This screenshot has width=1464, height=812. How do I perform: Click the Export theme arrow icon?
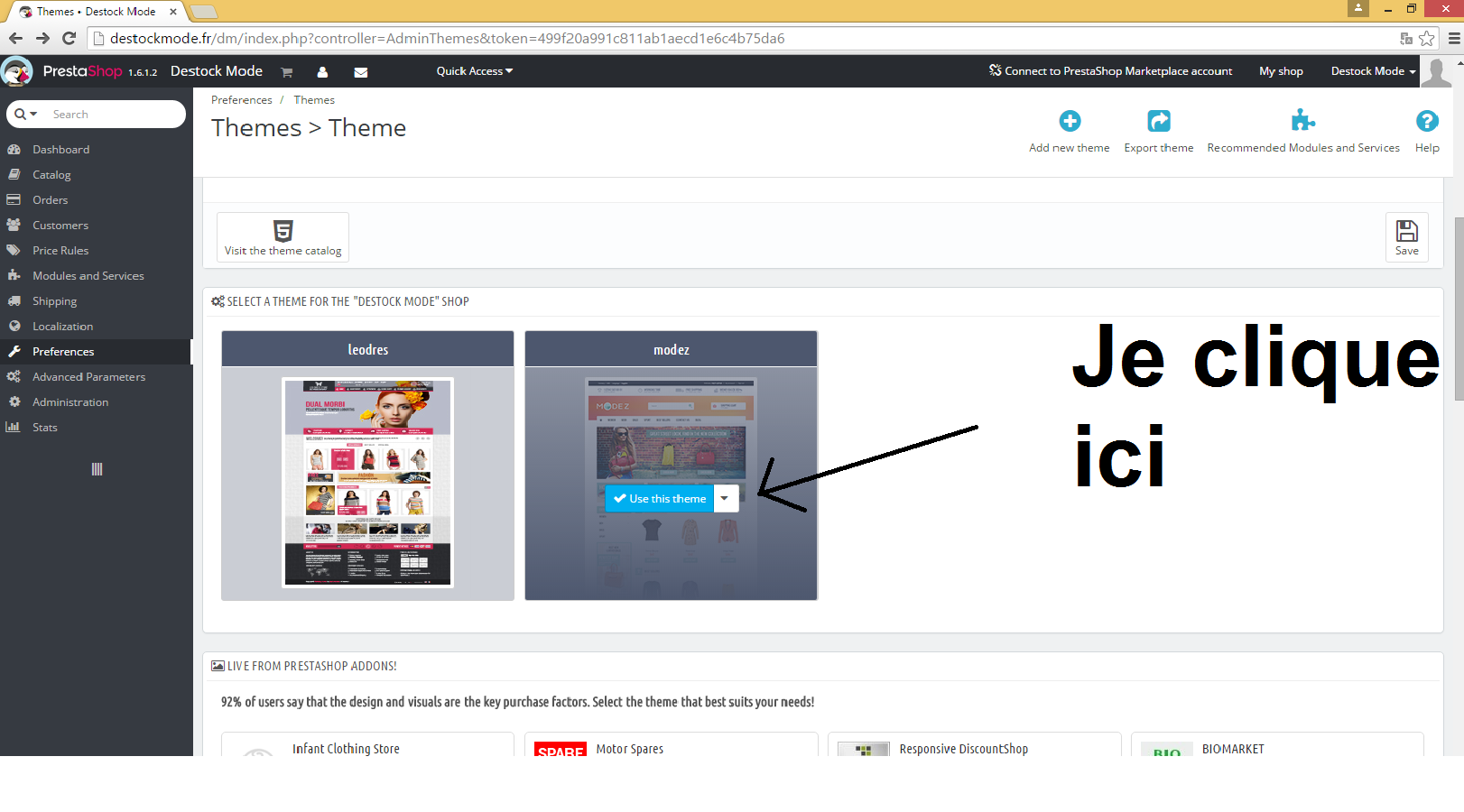[1159, 121]
